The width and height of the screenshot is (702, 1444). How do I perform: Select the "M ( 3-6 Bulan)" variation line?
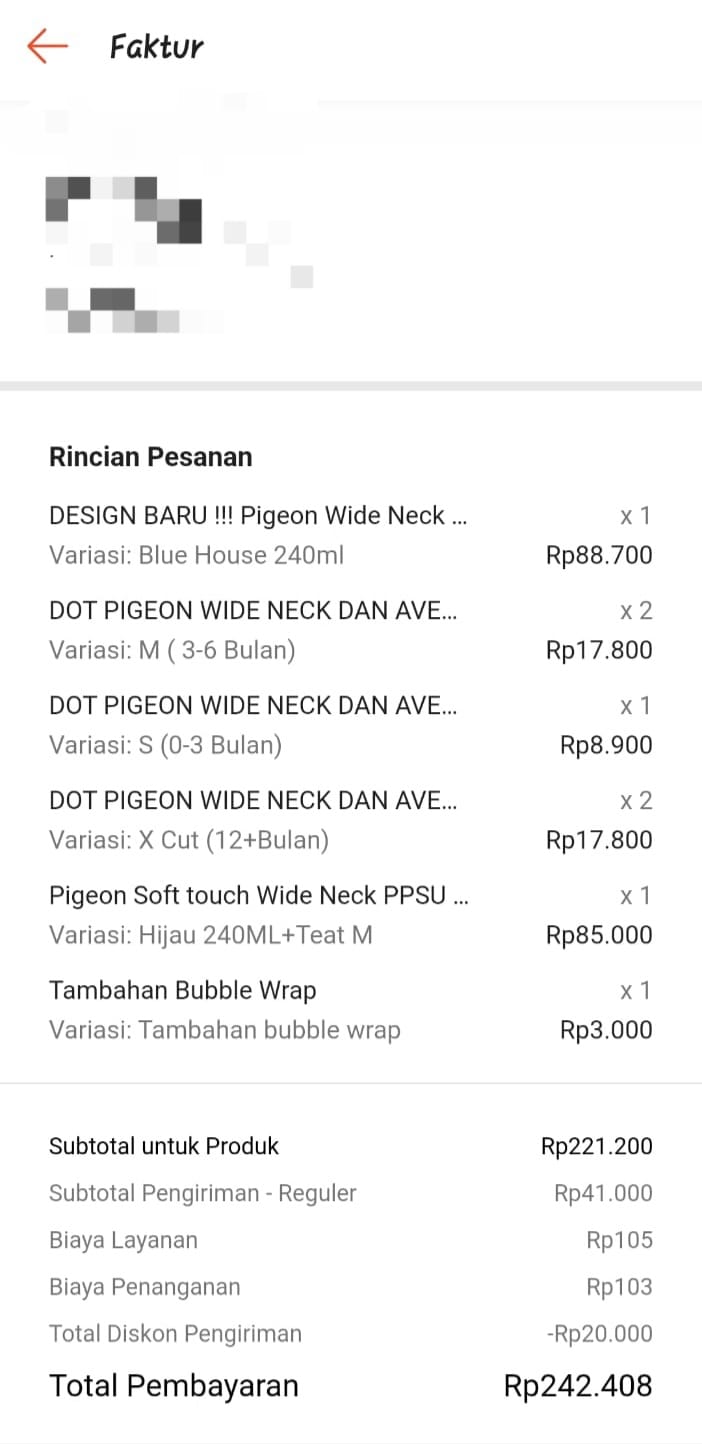click(x=172, y=650)
